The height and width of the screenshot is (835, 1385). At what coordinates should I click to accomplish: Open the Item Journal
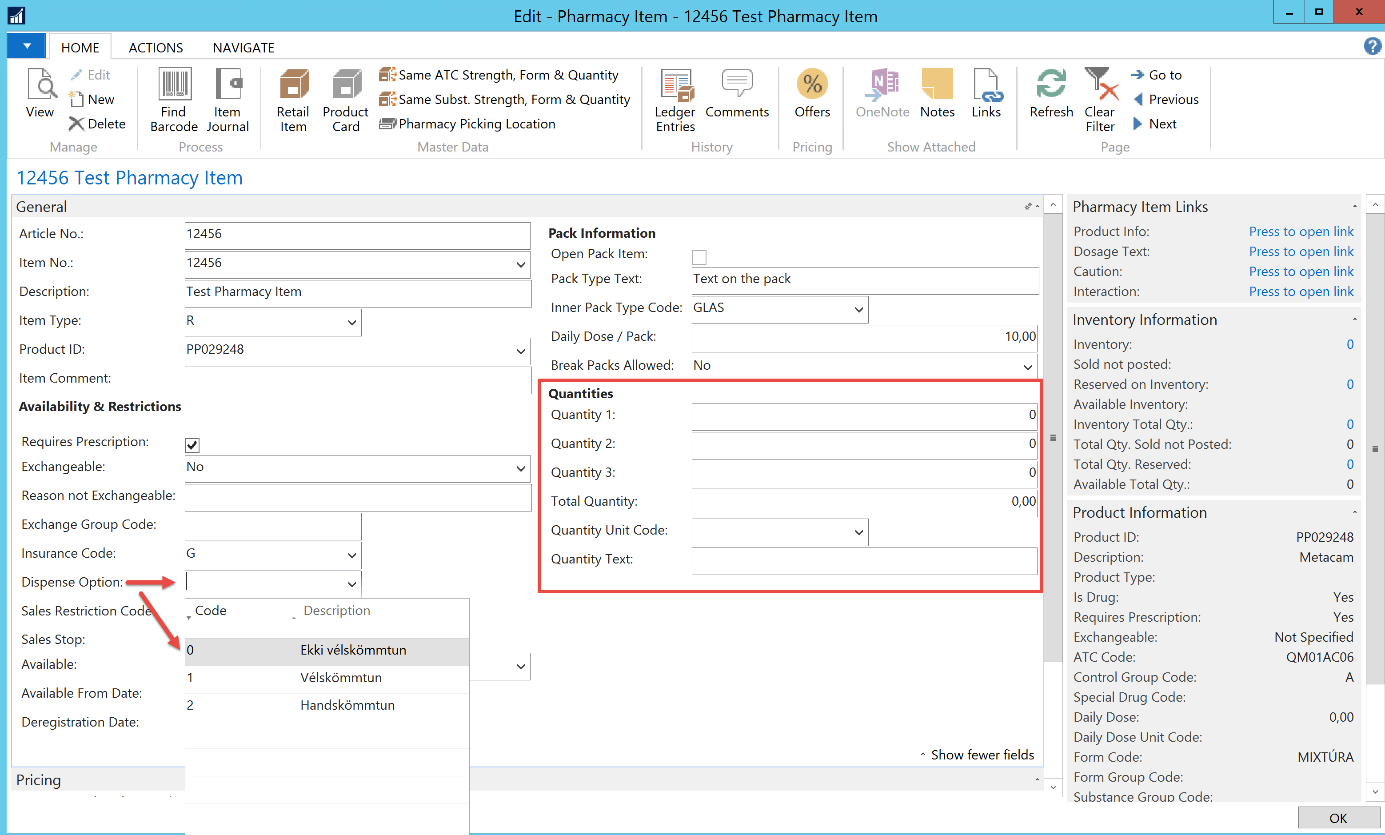tap(228, 87)
